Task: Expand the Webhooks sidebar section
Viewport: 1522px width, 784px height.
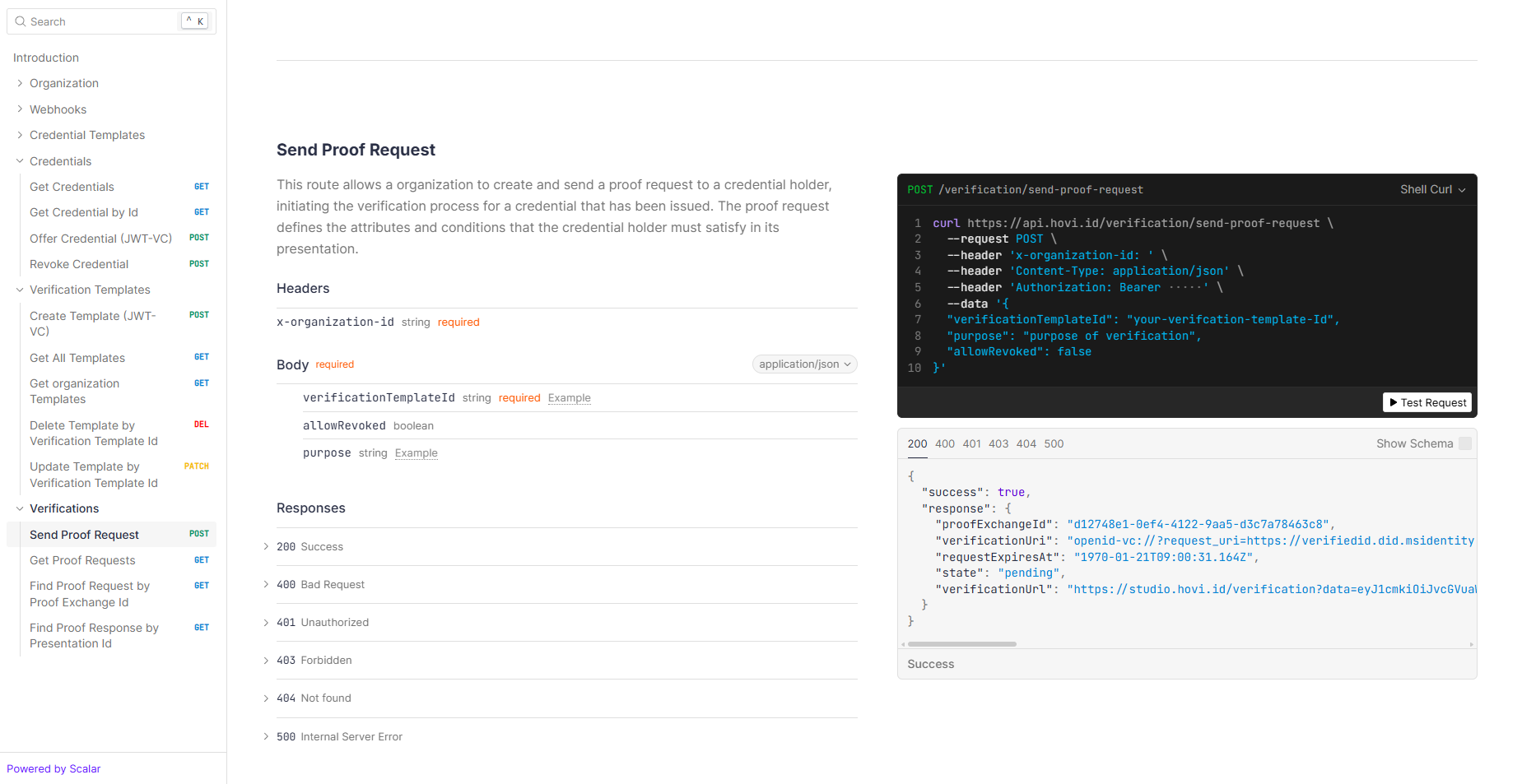Action: coord(20,109)
